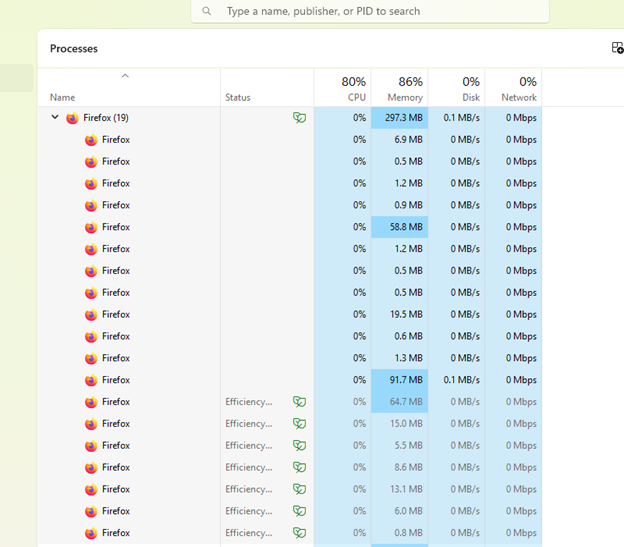The height and width of the screenshot is (547, 624).
Task: Click efficiency leaf icon on 0.8 MB row
Action: (299, 533)
